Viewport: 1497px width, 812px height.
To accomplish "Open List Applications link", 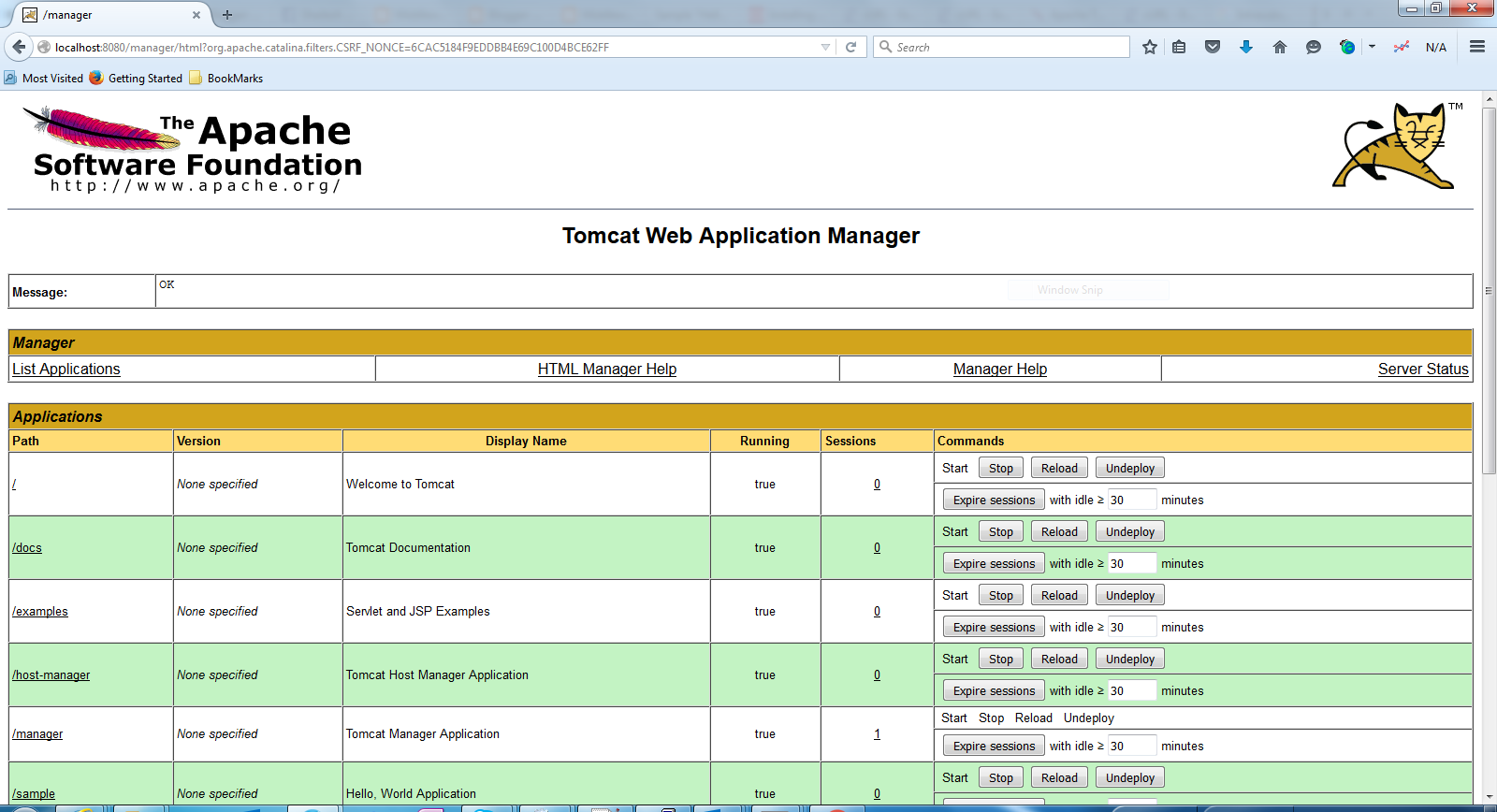I will pos(66,369).
